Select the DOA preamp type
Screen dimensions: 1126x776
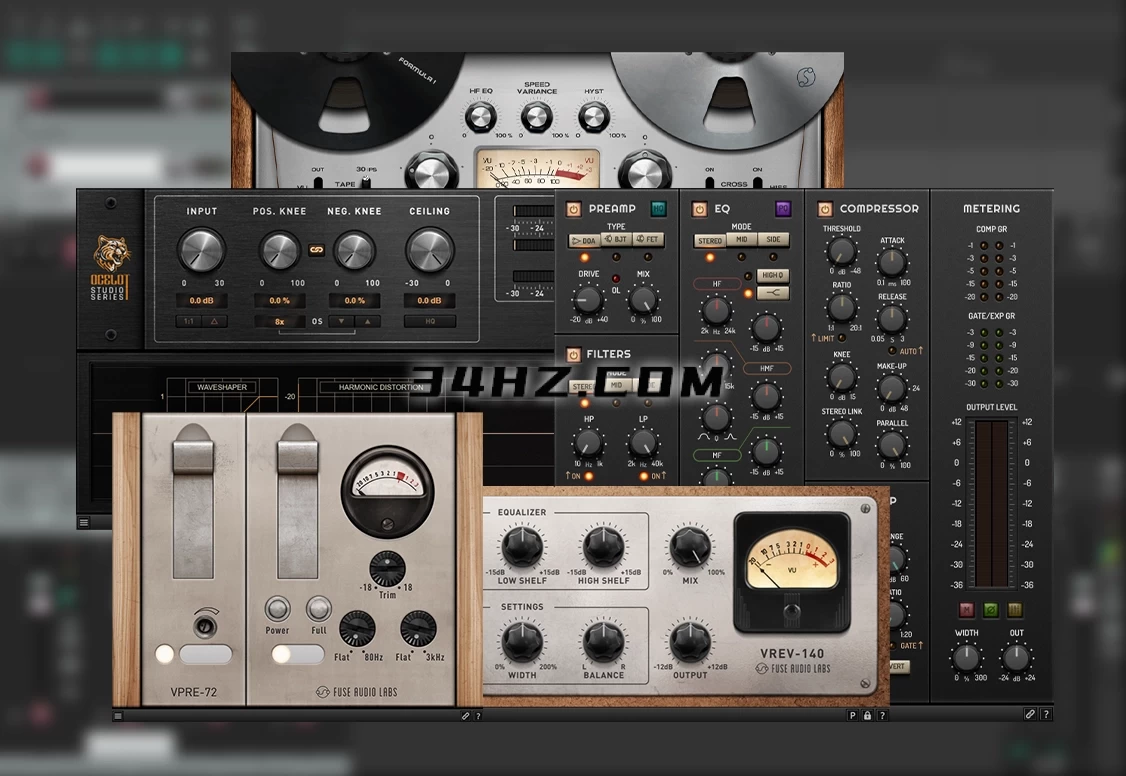(585, 240)
